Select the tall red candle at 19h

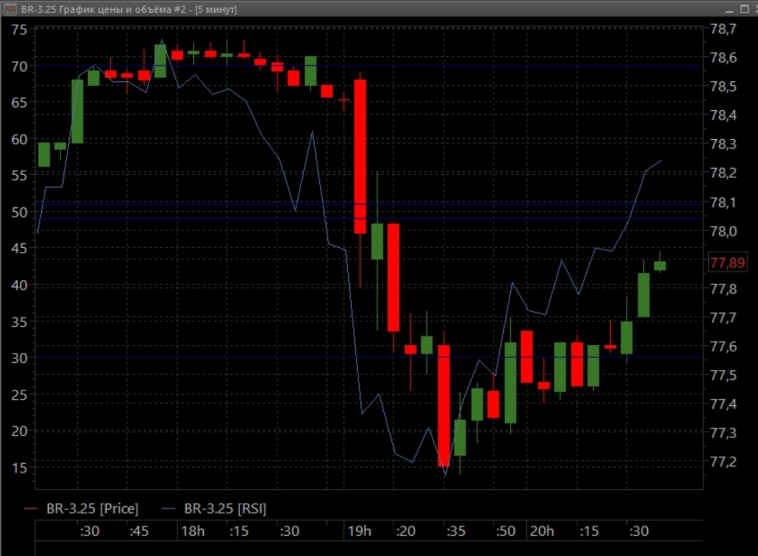point(360,156)
